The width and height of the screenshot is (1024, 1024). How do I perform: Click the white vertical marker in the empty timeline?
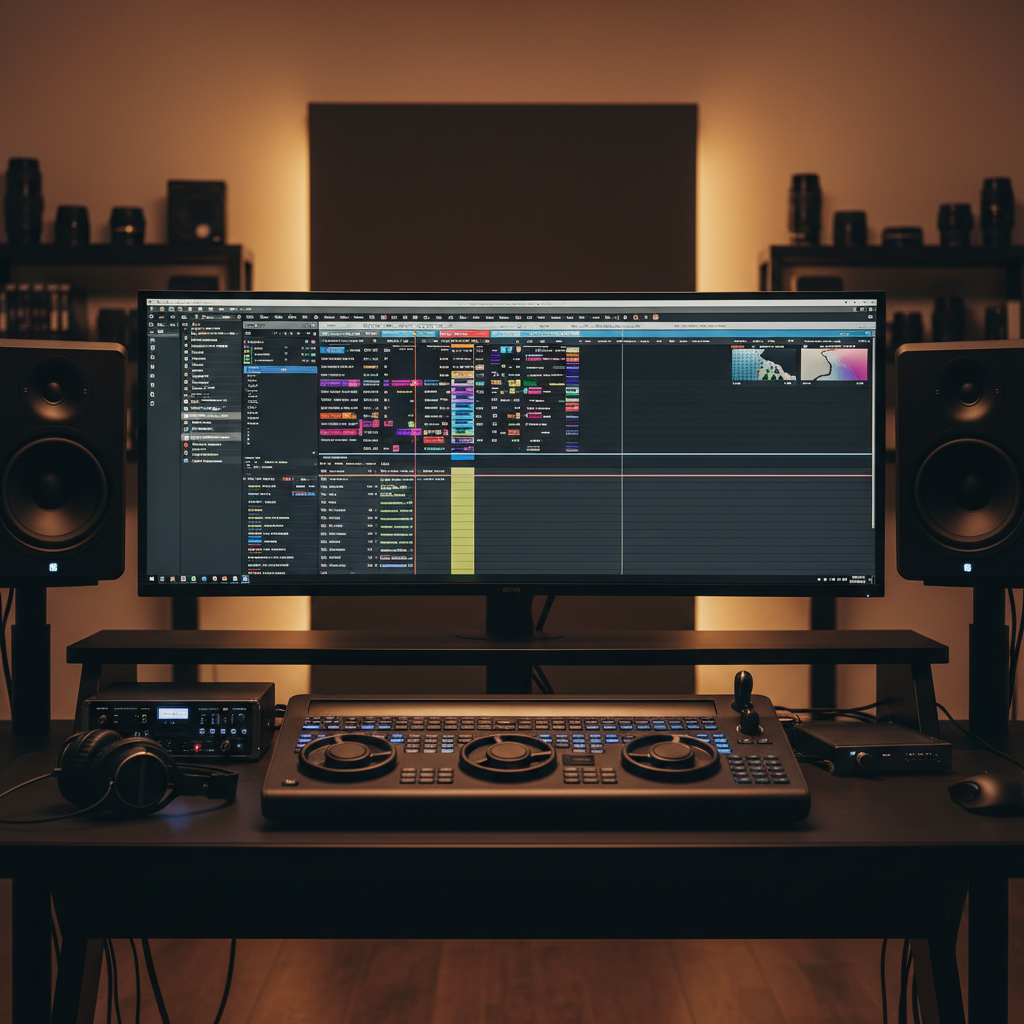[622, 452]
